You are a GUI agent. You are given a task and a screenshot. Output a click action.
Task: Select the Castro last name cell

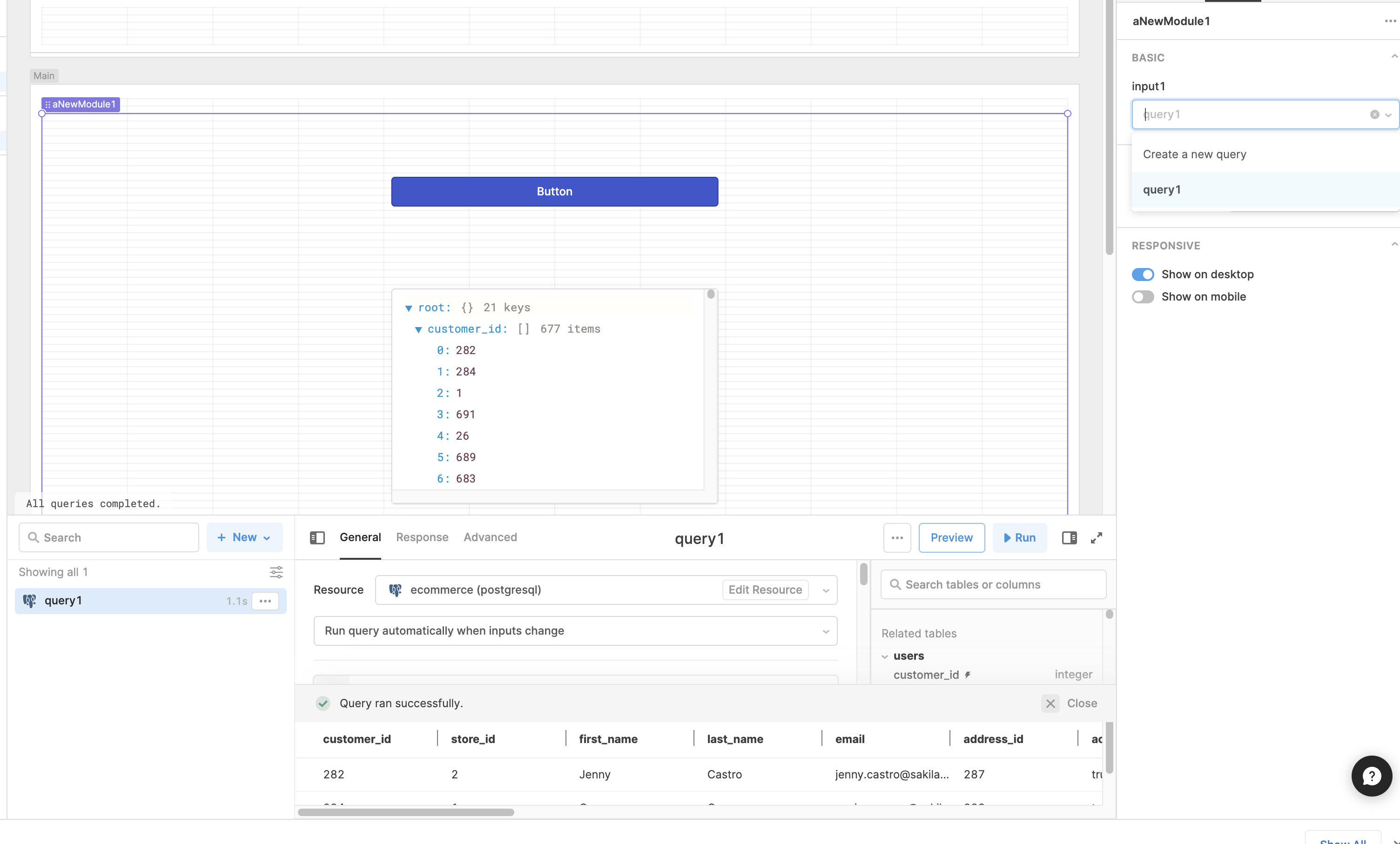tap(724, 774)
